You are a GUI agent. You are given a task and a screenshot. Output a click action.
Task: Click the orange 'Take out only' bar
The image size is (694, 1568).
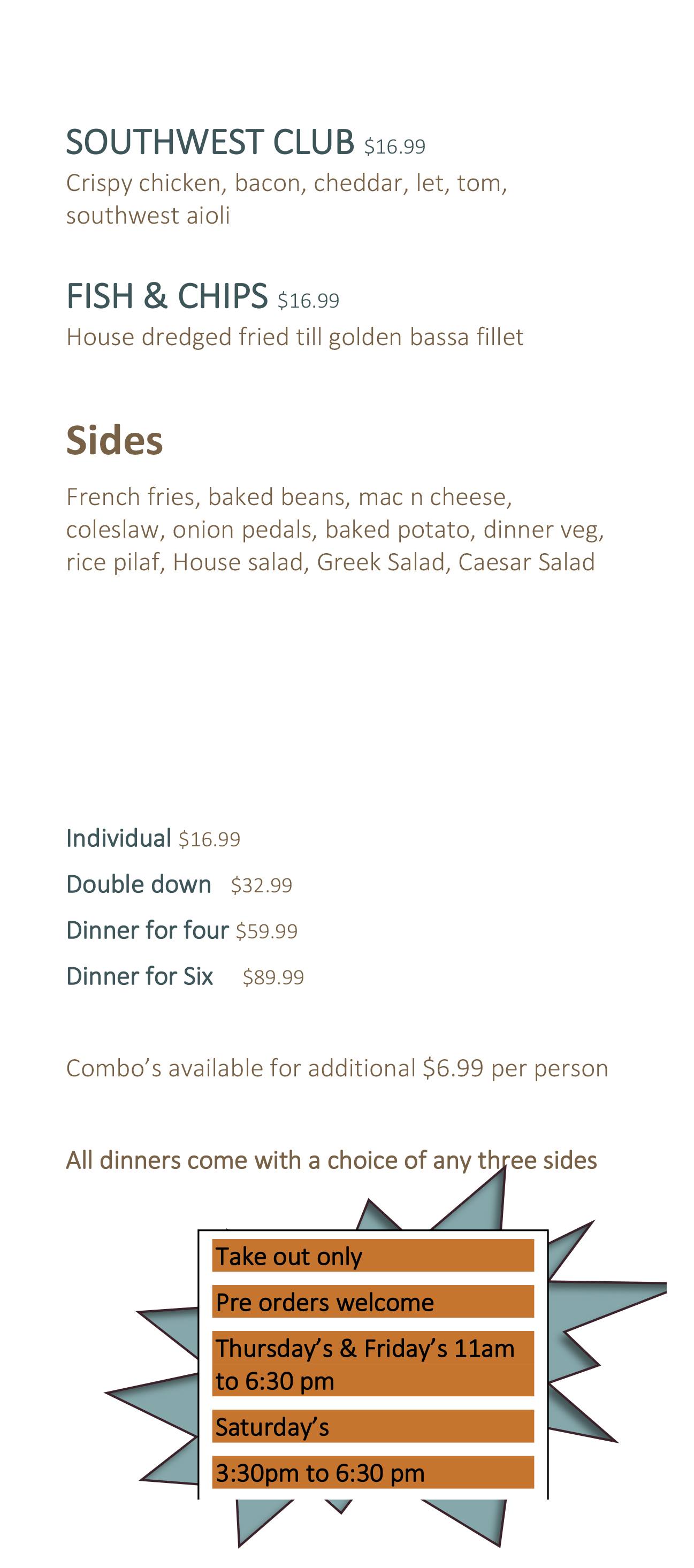(372, 1256)
